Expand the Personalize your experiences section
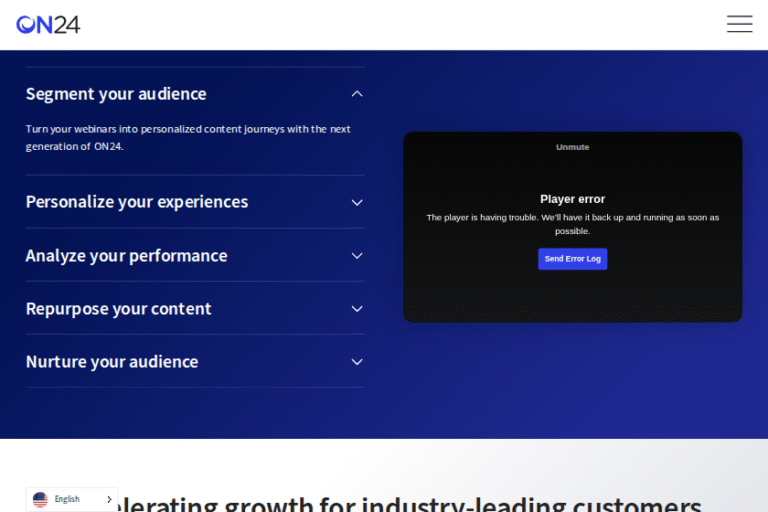 click(137, 202)
